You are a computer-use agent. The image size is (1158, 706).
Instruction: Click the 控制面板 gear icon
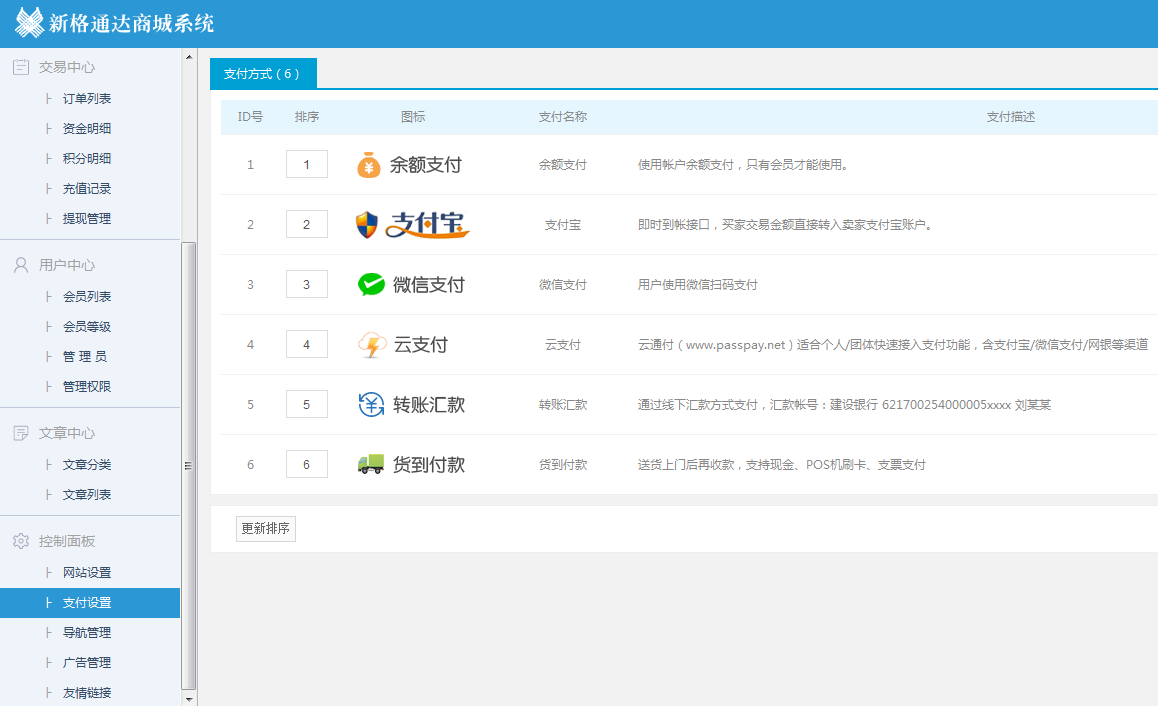[x=20, y=541]
